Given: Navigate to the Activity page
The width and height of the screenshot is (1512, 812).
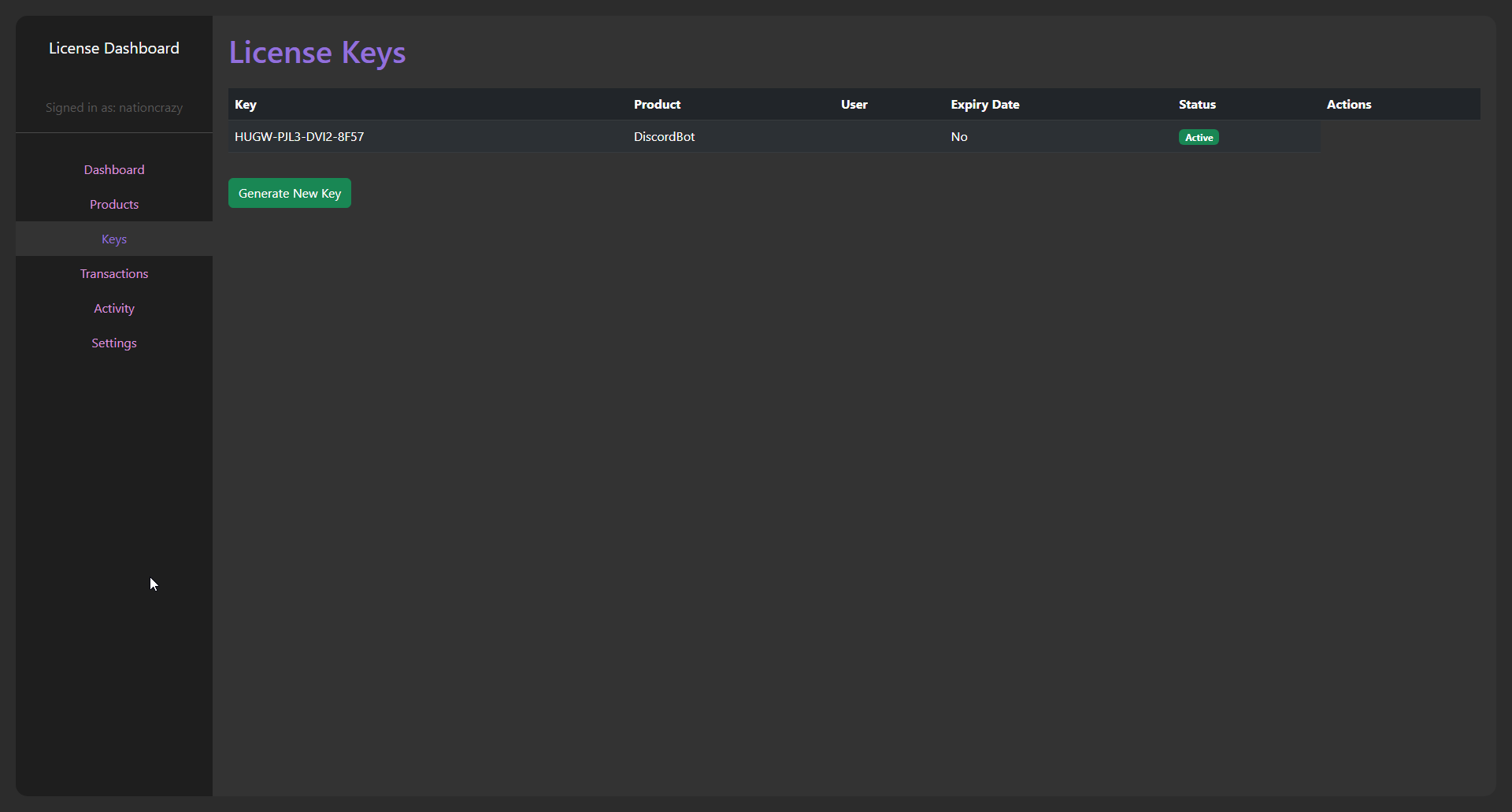Looking at the screenshot, I should tap(114, 308).
